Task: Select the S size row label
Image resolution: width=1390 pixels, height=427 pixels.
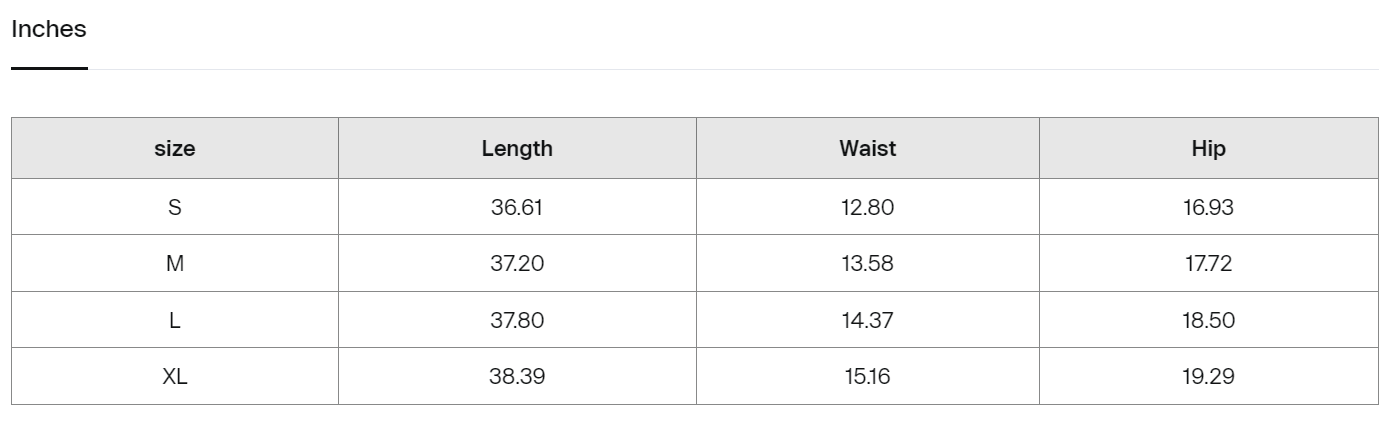Action: pyautogui.click(x=175, y=207)
